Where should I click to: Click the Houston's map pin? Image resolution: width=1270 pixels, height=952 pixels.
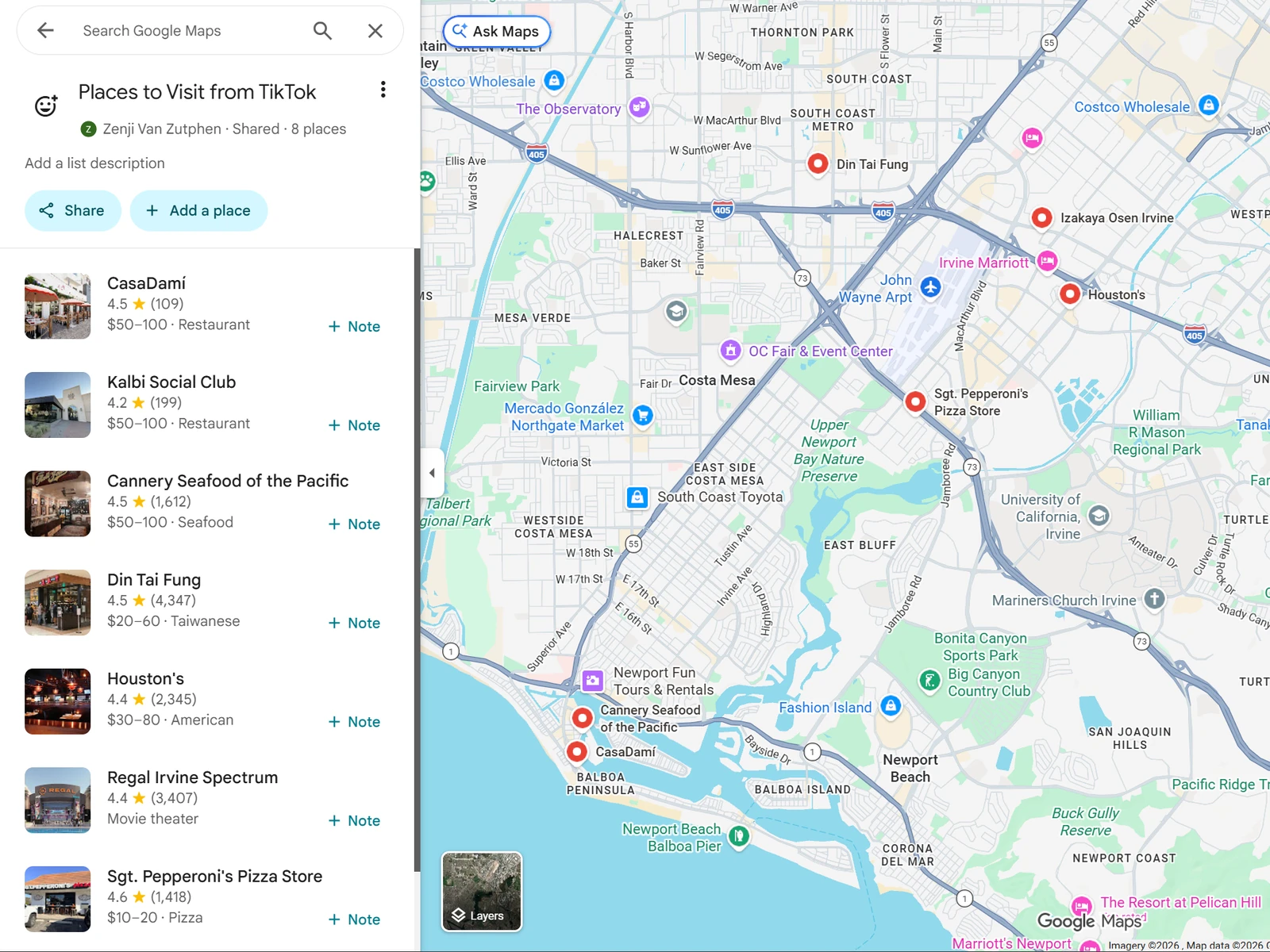tap(1070, 294)
